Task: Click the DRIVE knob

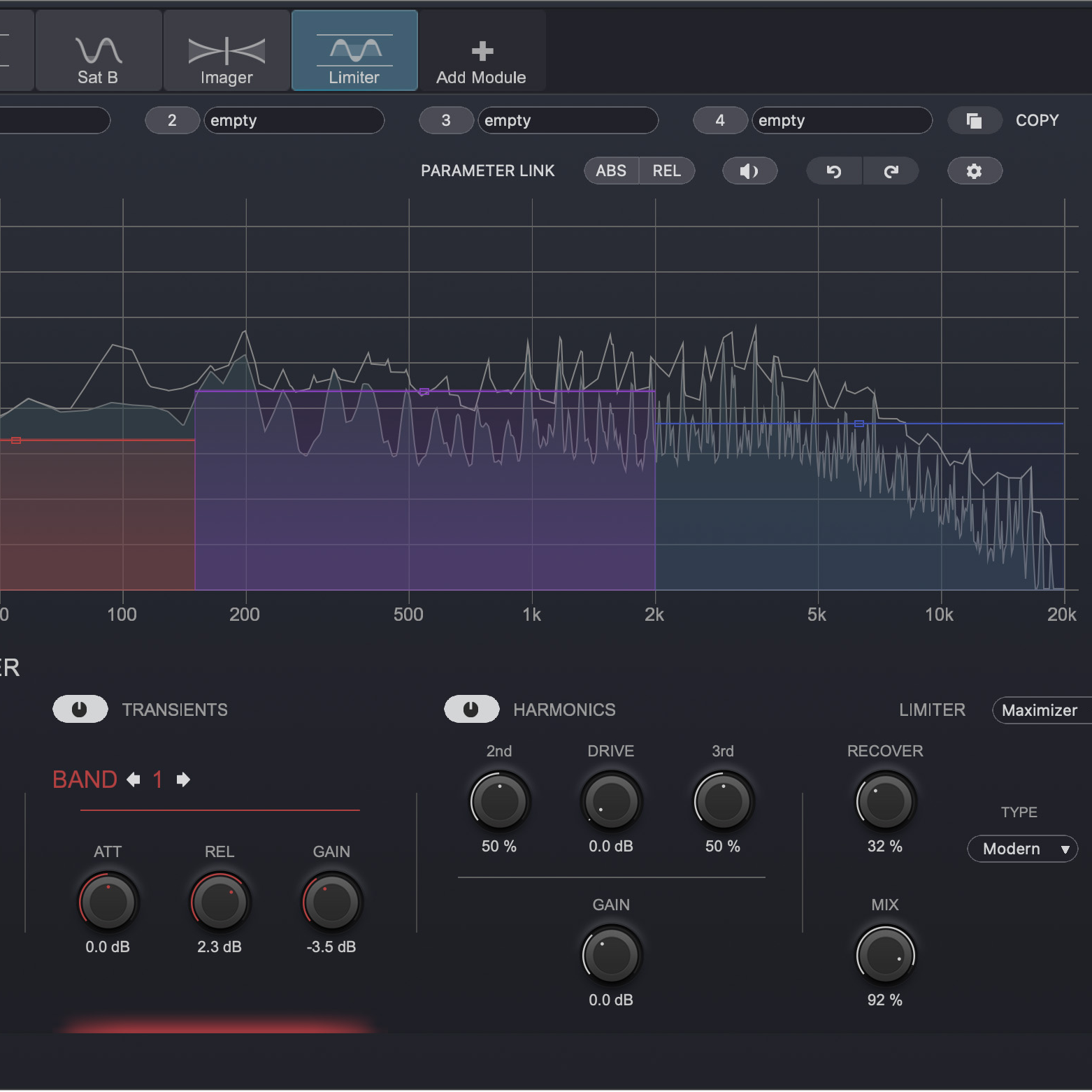Action: [x=611, y=801]
